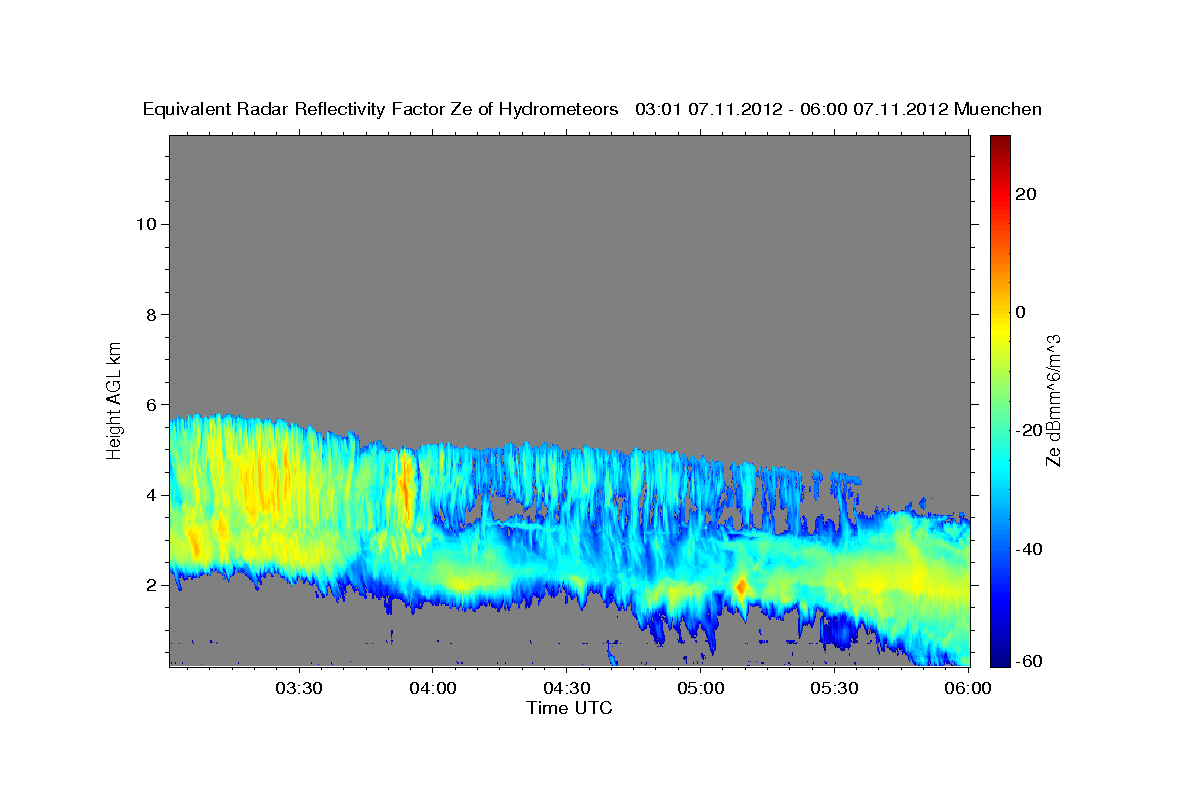
Task: Click the date range '03:01 07.11.2012 - 06:00 07.11.2012 Muenchen'
Action: coord(838,110)
